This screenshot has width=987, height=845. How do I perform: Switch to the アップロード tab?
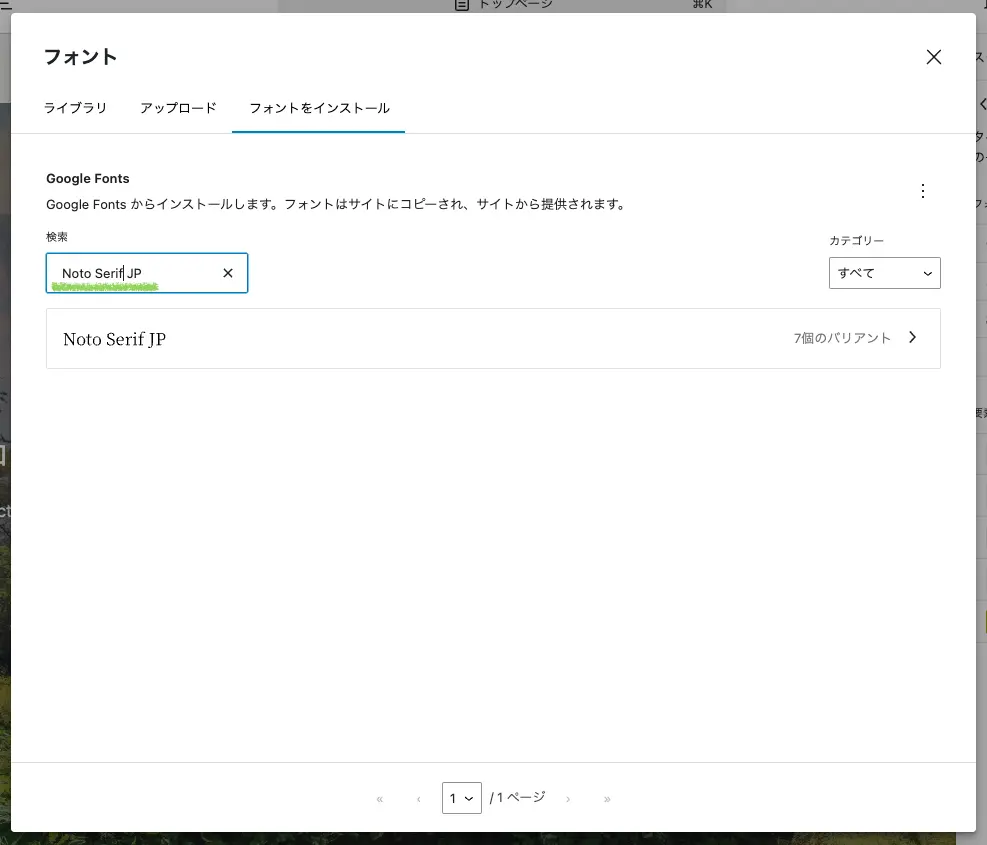coord(178,108)
